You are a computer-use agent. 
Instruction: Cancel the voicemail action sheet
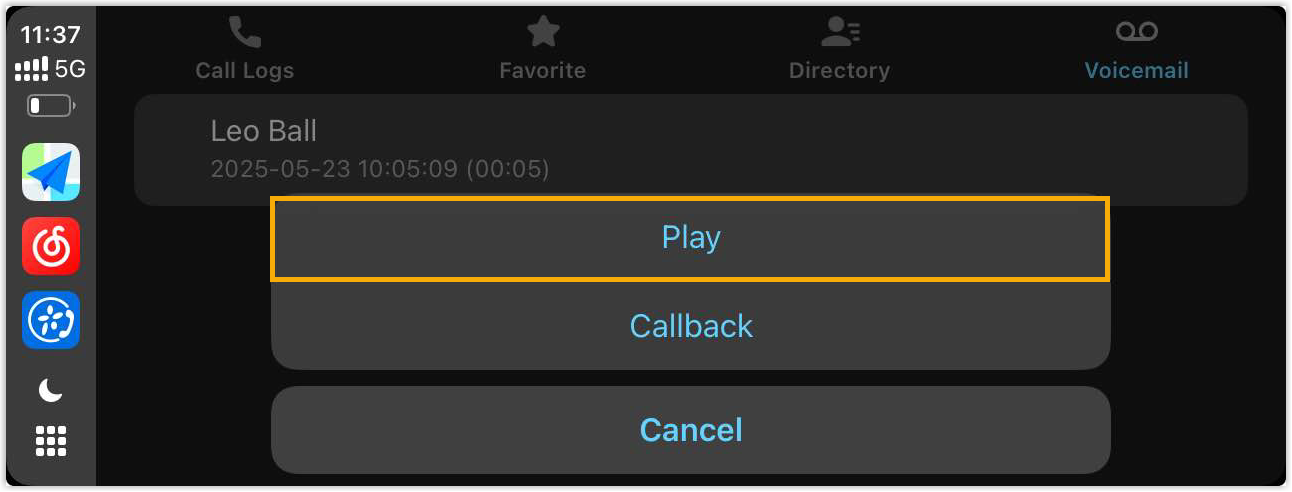[x=690, y=430]
